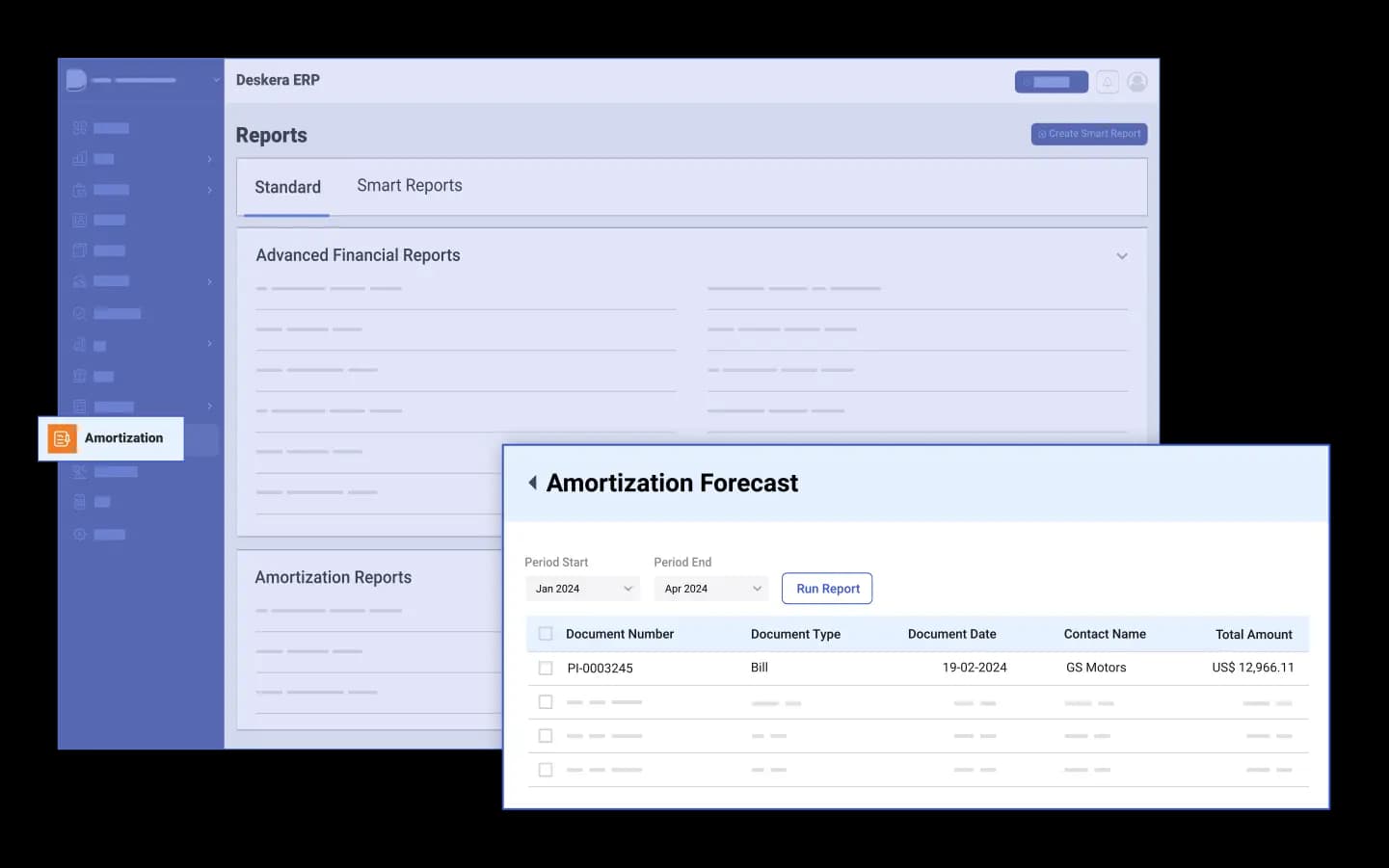The image size is (1389, 868).
Task: Select the Standard tab
Action: click(287, 187)
